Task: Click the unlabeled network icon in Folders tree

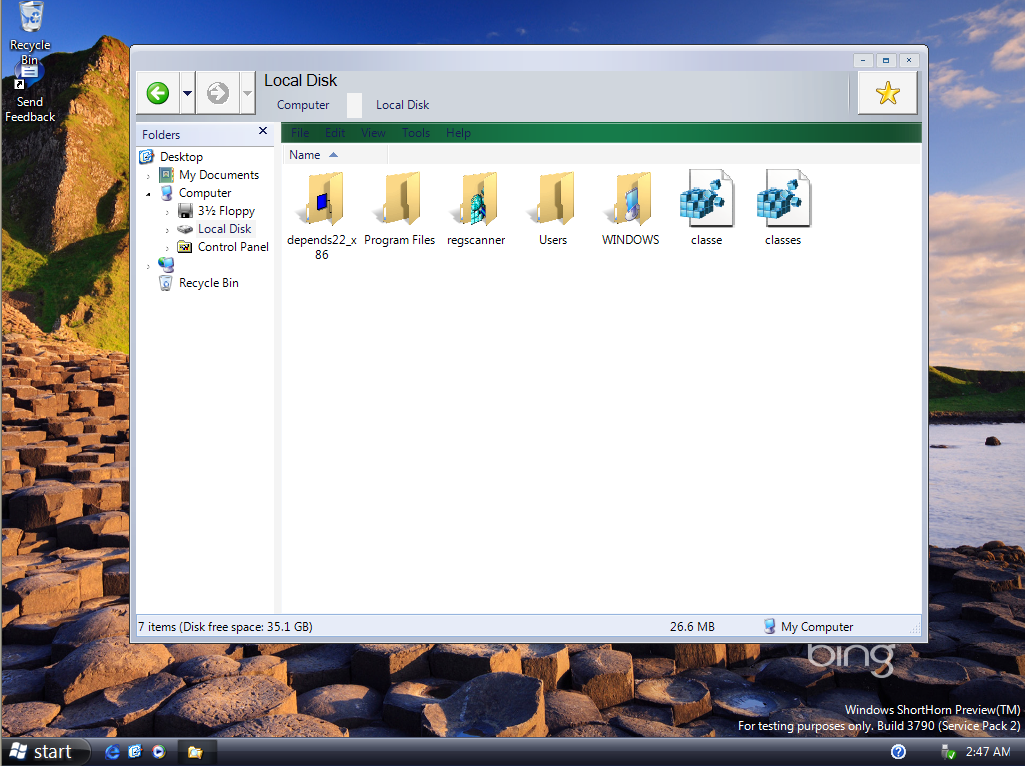Action: [166, 265]
